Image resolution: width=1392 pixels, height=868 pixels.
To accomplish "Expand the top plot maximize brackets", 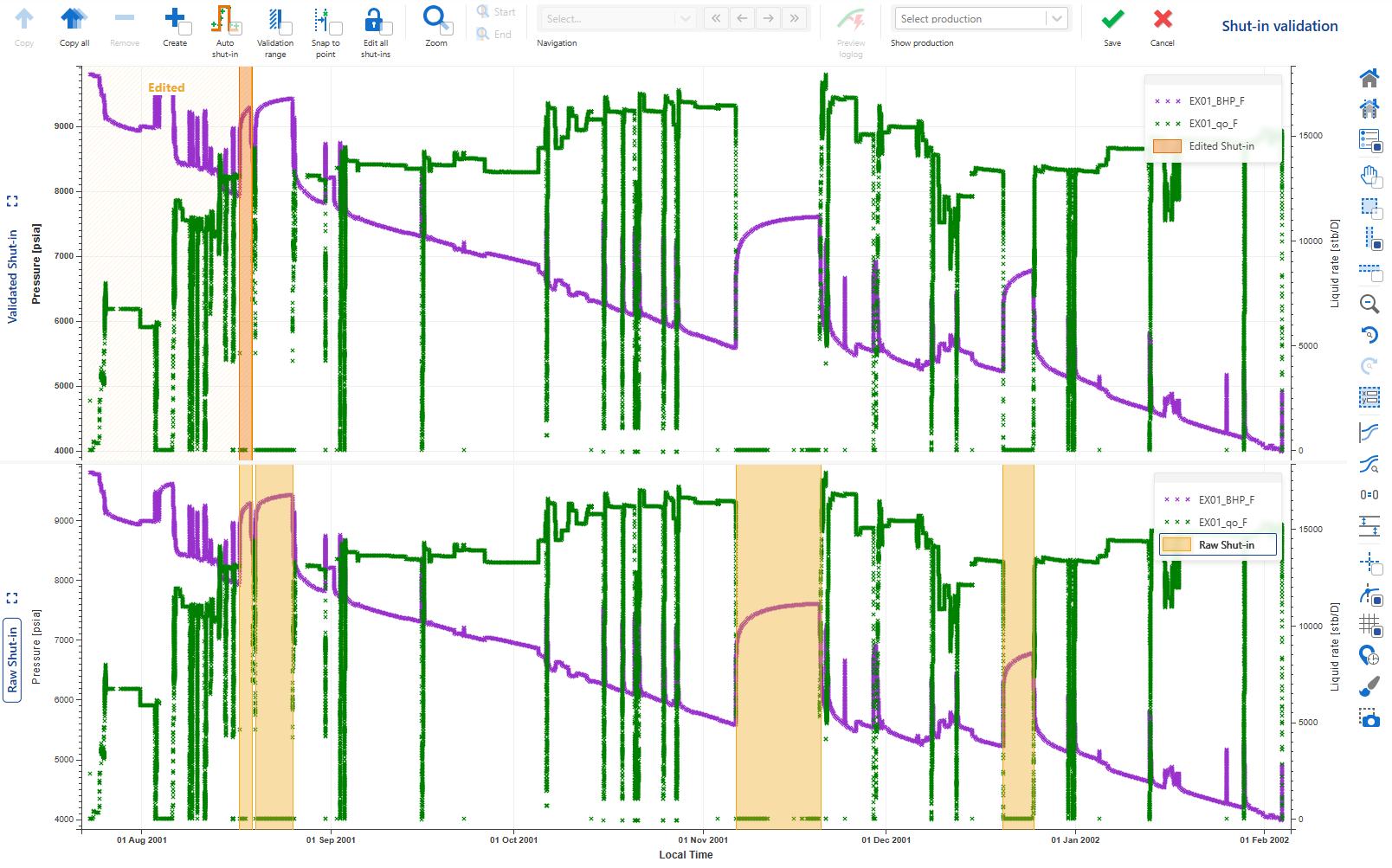I will click(12, 201).
